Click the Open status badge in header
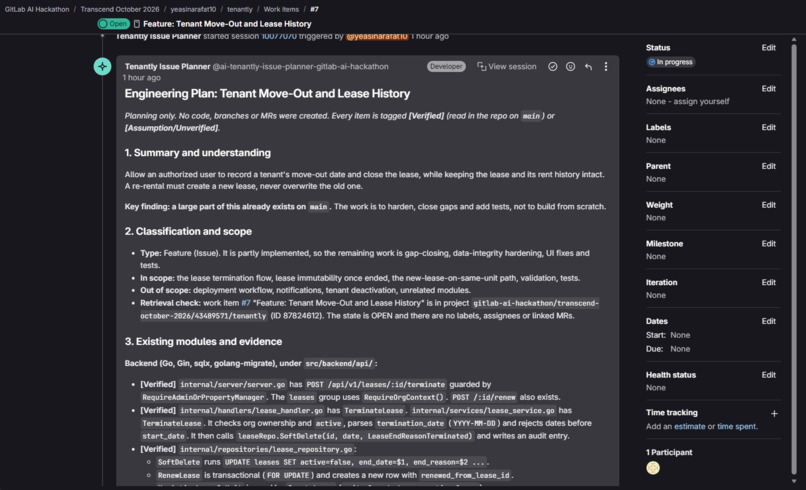 pos(113,24)
